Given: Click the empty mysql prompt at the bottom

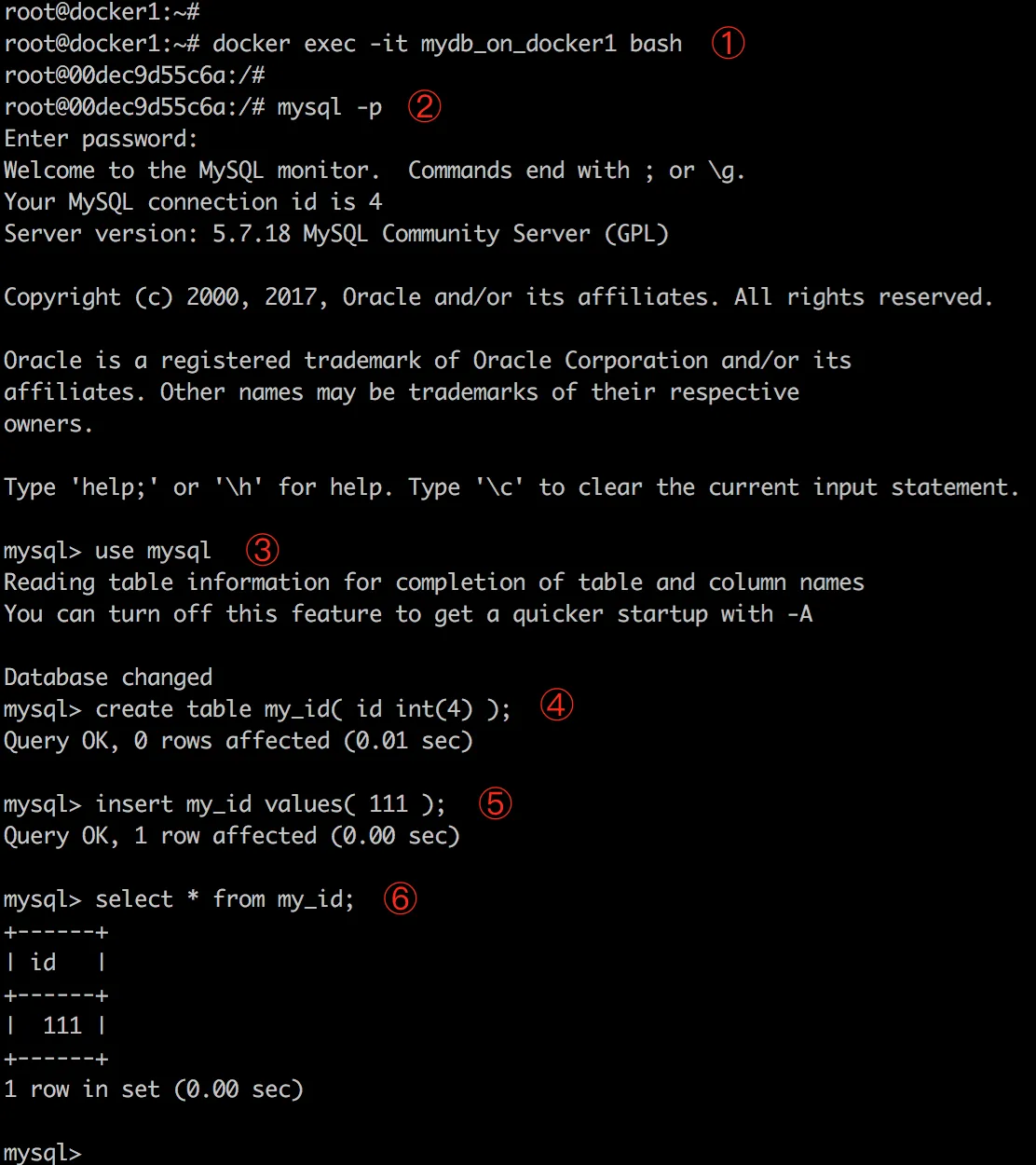Looking at the screenshot, I should pos(43,1153).
